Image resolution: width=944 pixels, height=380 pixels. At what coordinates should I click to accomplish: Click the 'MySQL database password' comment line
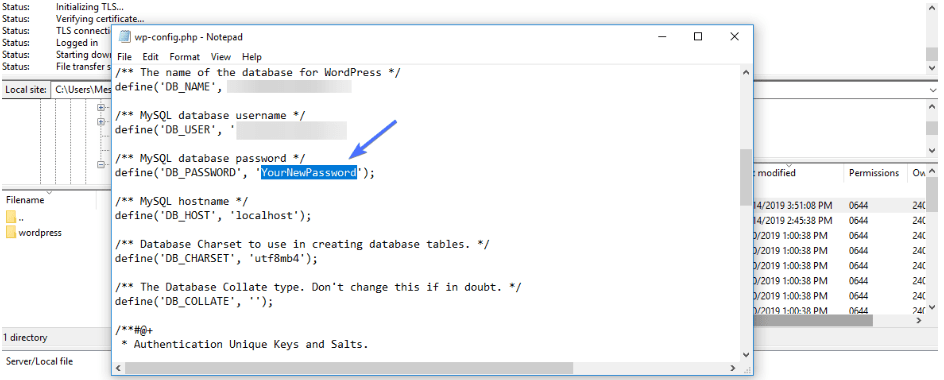210,158
